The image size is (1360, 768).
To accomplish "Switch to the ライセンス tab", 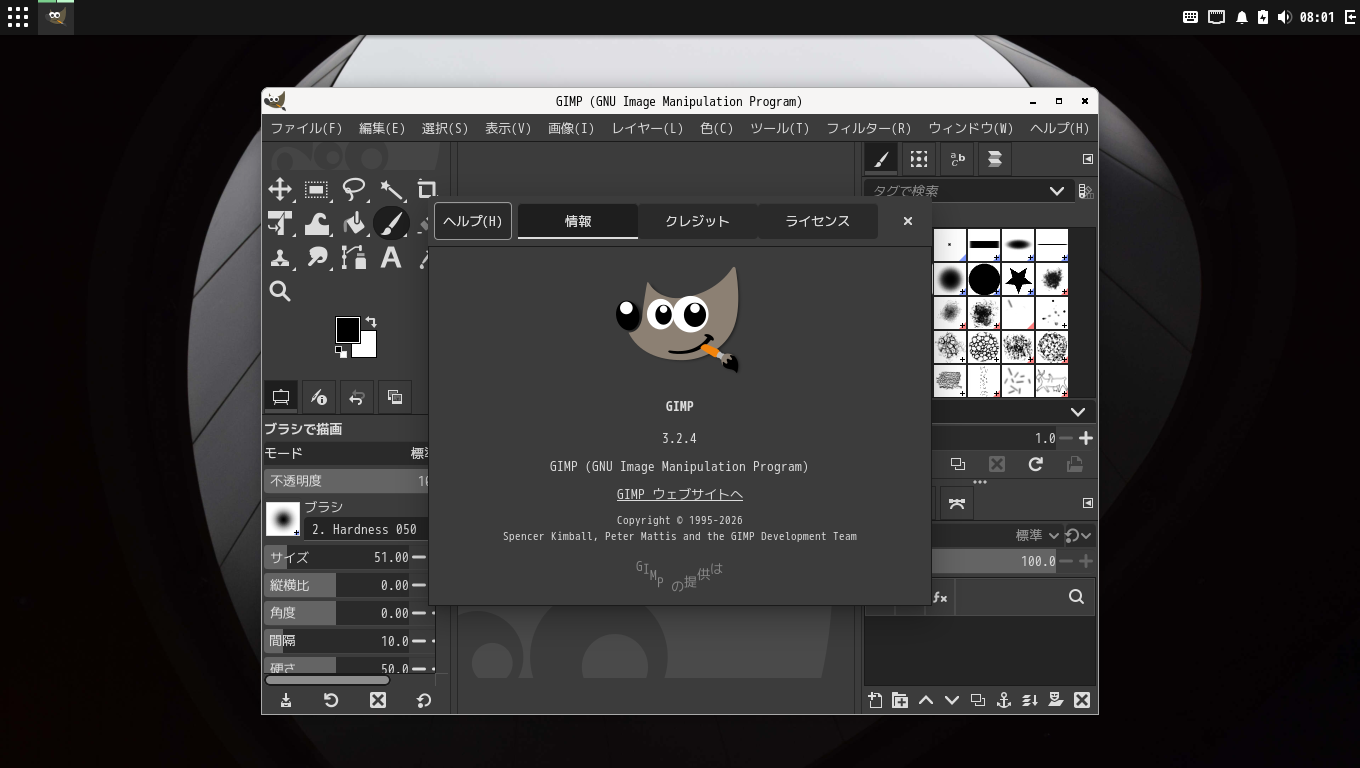I will 817,221.
